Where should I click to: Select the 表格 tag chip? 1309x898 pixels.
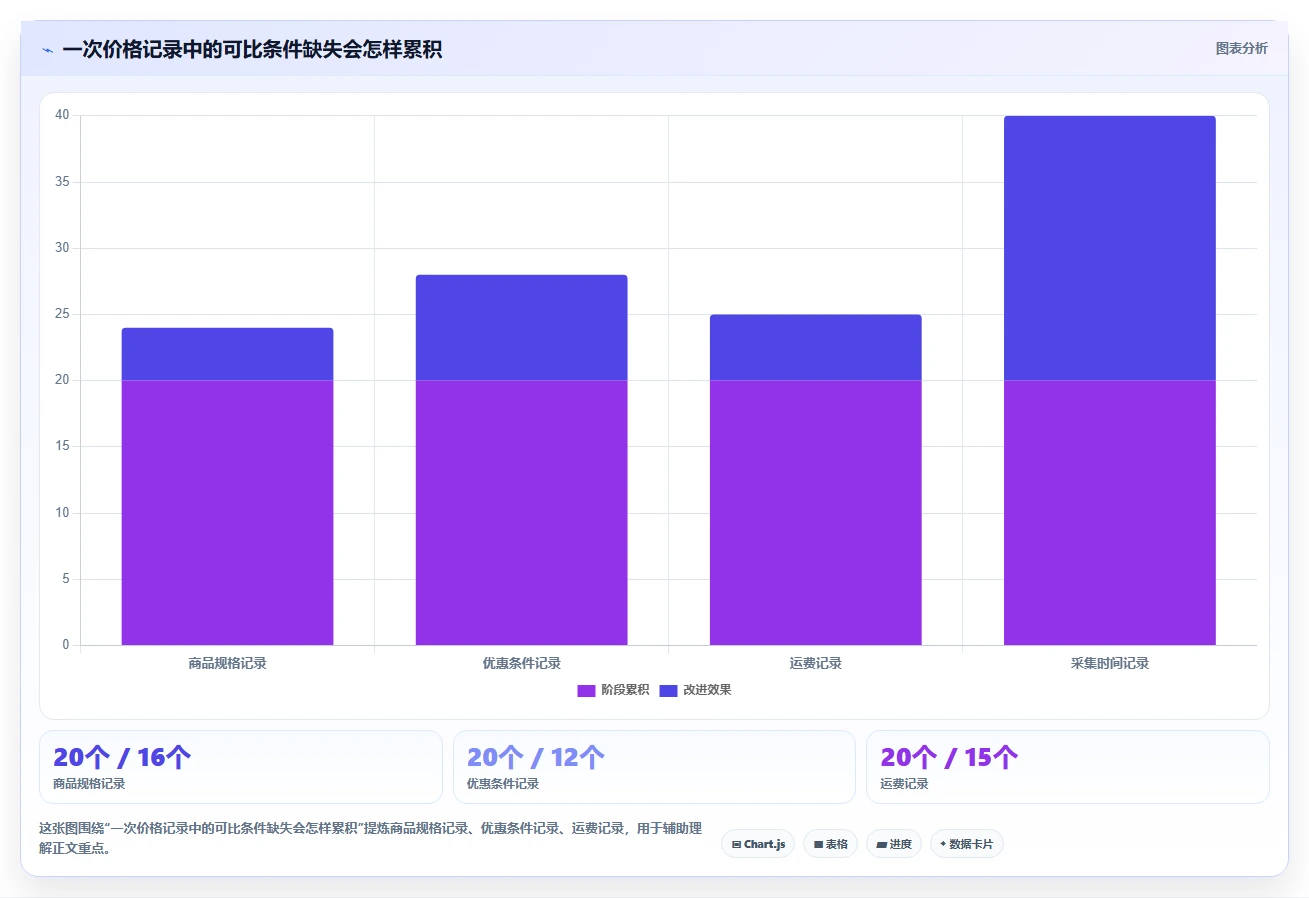click(x=830, y=844)
